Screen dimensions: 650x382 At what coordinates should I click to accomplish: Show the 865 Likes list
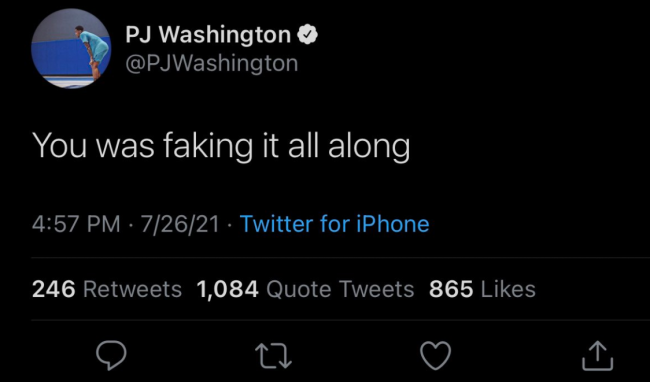tap(483, 289)
